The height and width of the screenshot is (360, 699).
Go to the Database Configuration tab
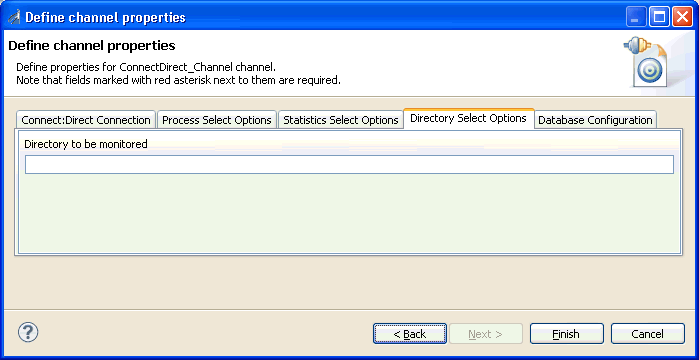[595, 120]
